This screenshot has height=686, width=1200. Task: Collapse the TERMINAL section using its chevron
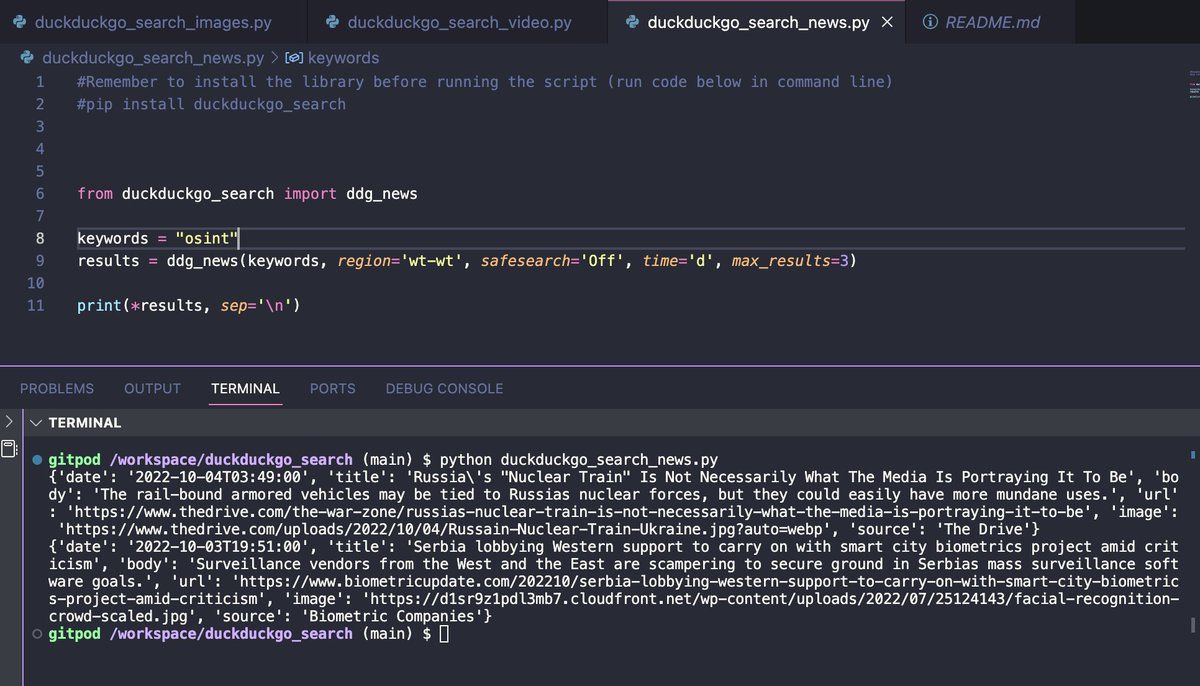pos(35,422)
